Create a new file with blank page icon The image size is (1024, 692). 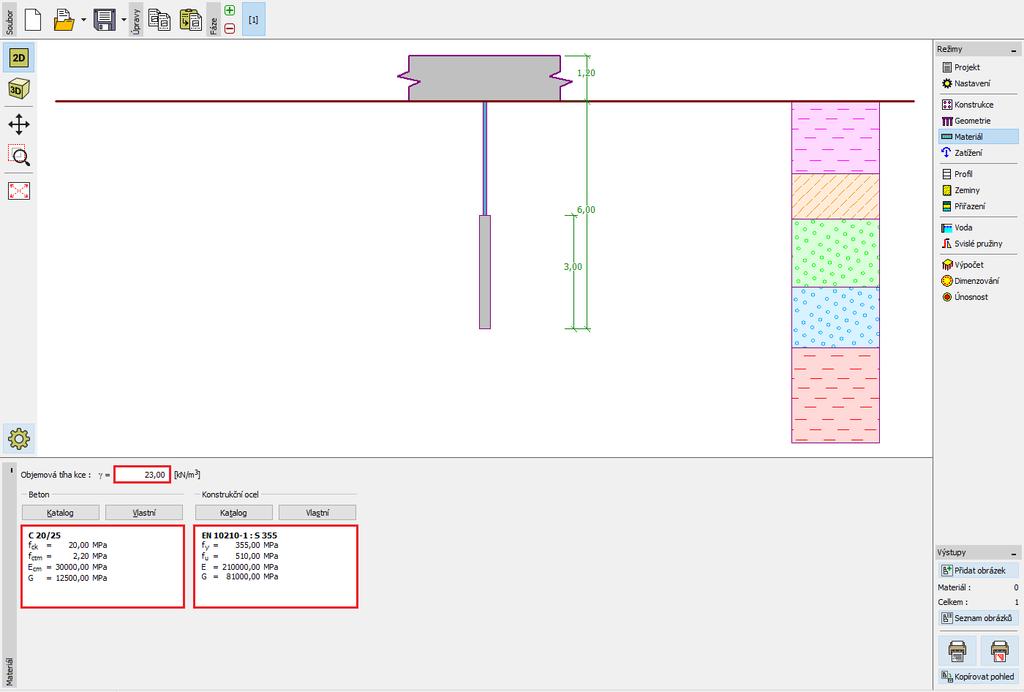point(33,20)
